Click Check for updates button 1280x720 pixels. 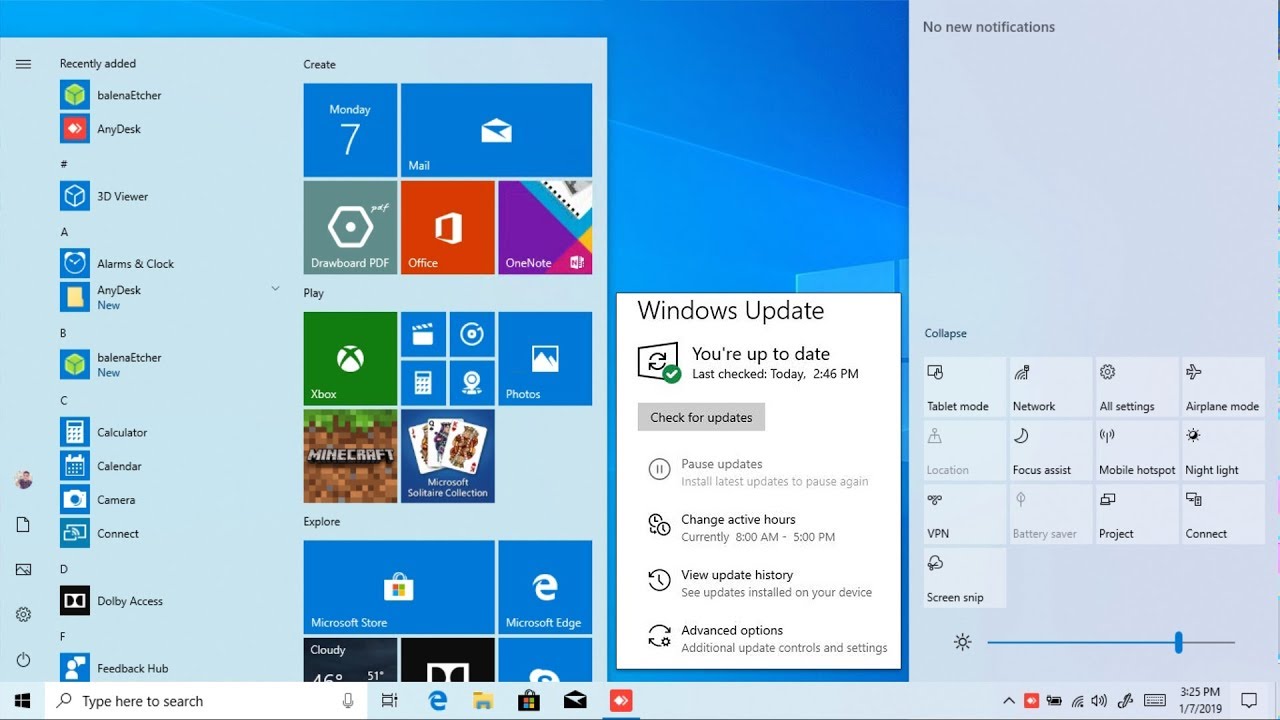point(701,417)
